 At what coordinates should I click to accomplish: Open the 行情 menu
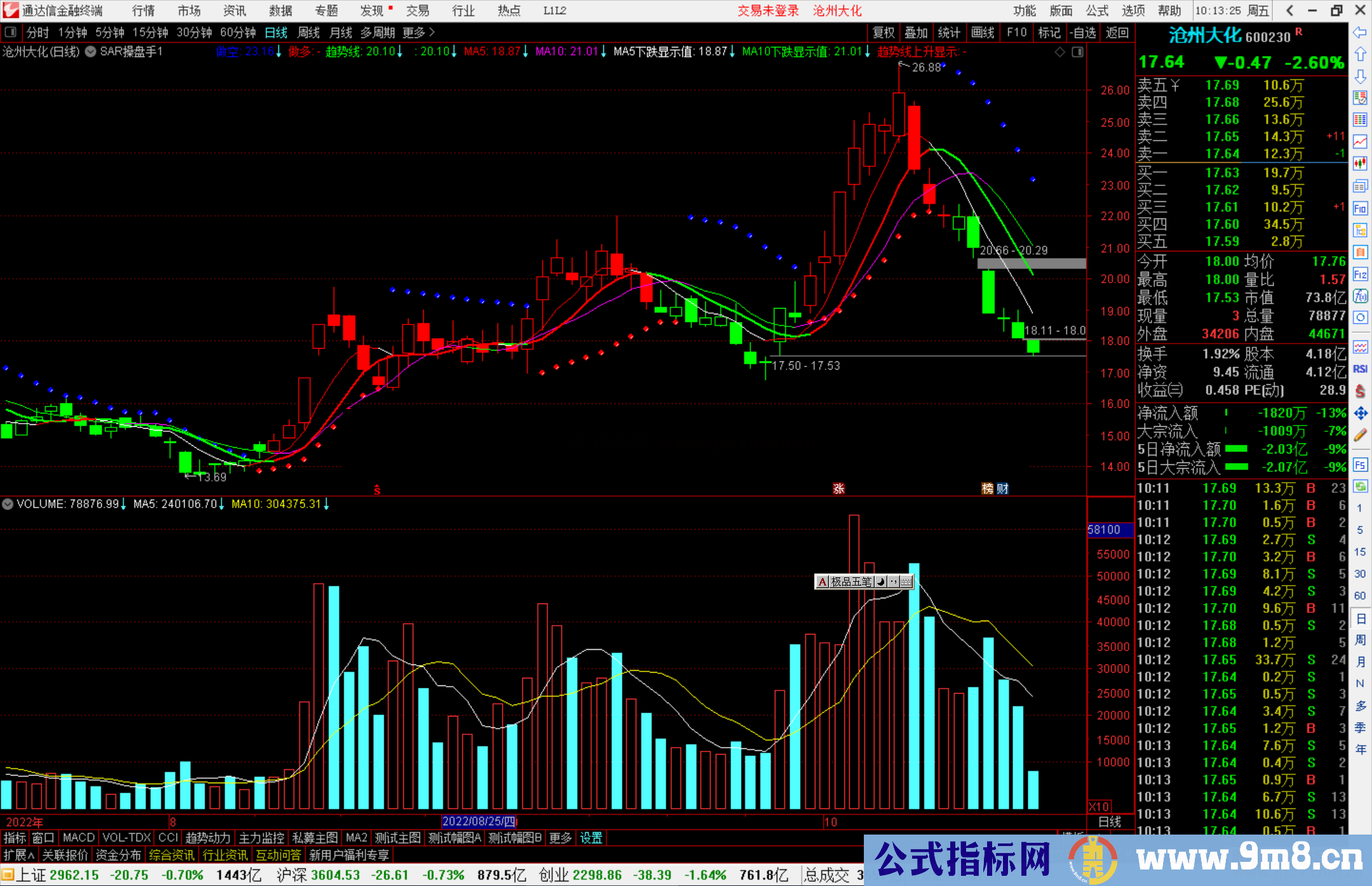pyautogui.click(x=144, y=11)
